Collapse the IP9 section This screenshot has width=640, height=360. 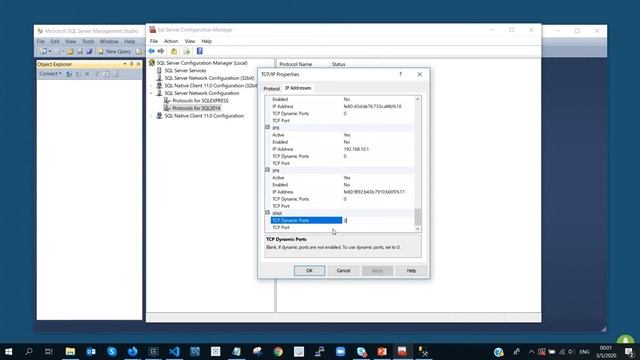[x=267, y=170]
